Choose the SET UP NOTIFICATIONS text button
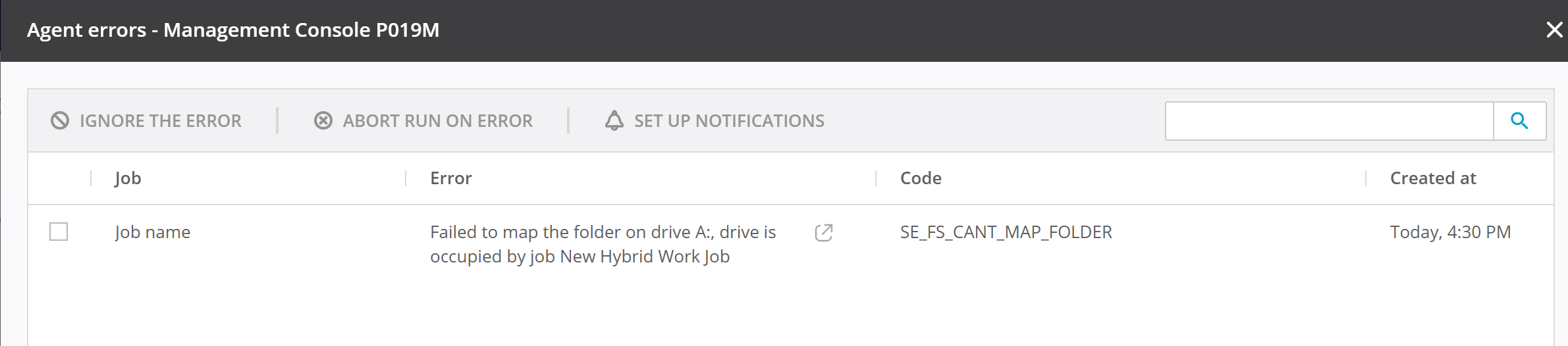 pos(729,121)
